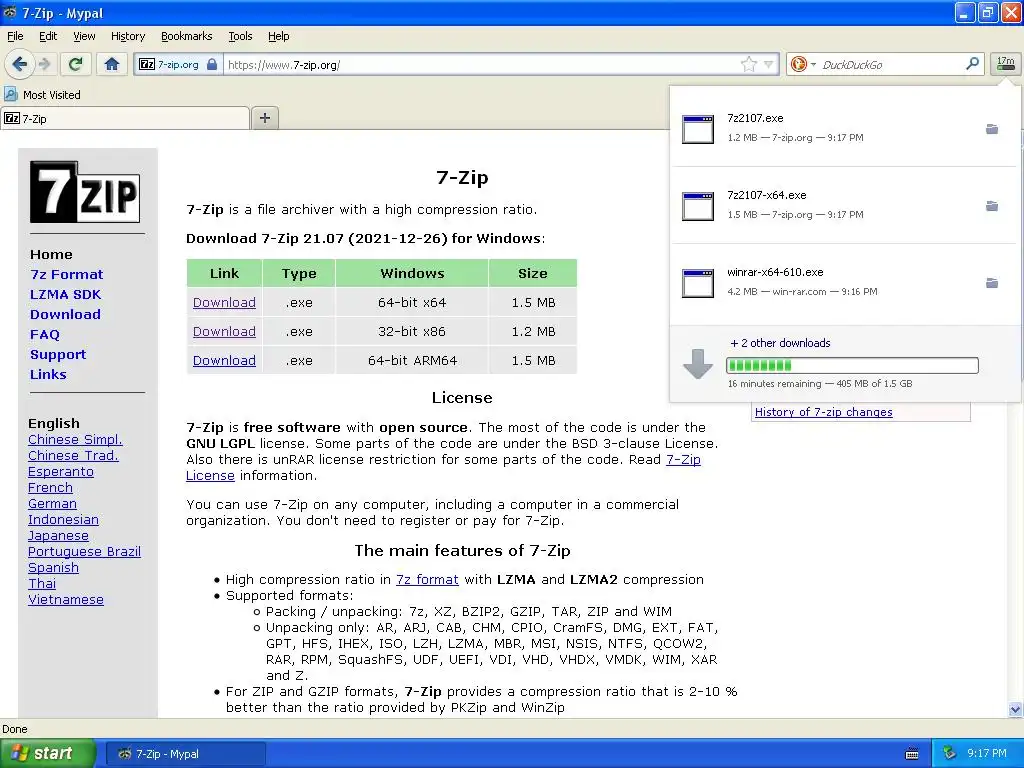Open the DuckDuckGo search engine selector

[x=803, y=64]
